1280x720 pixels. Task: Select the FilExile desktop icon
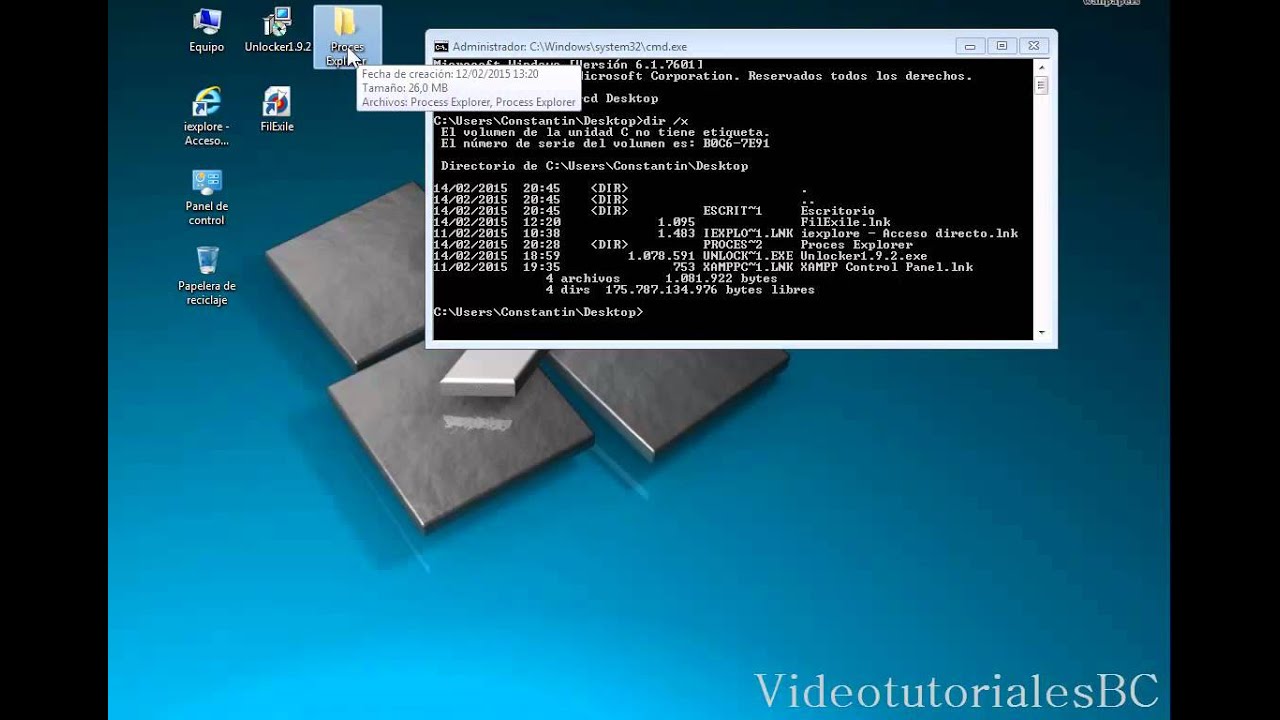pyautogui.click(x=277, y=110)
